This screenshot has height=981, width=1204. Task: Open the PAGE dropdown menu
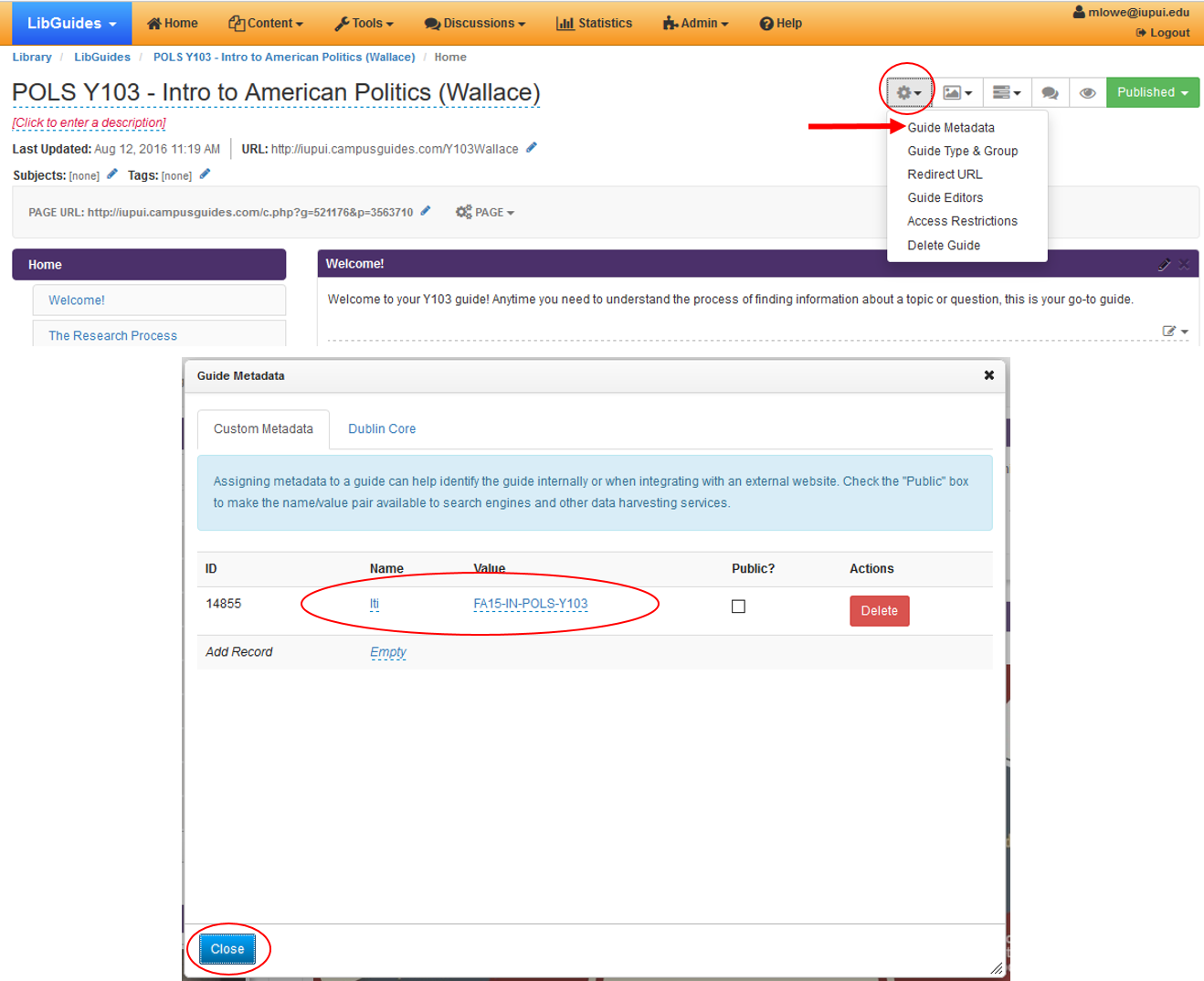point(485,212)
